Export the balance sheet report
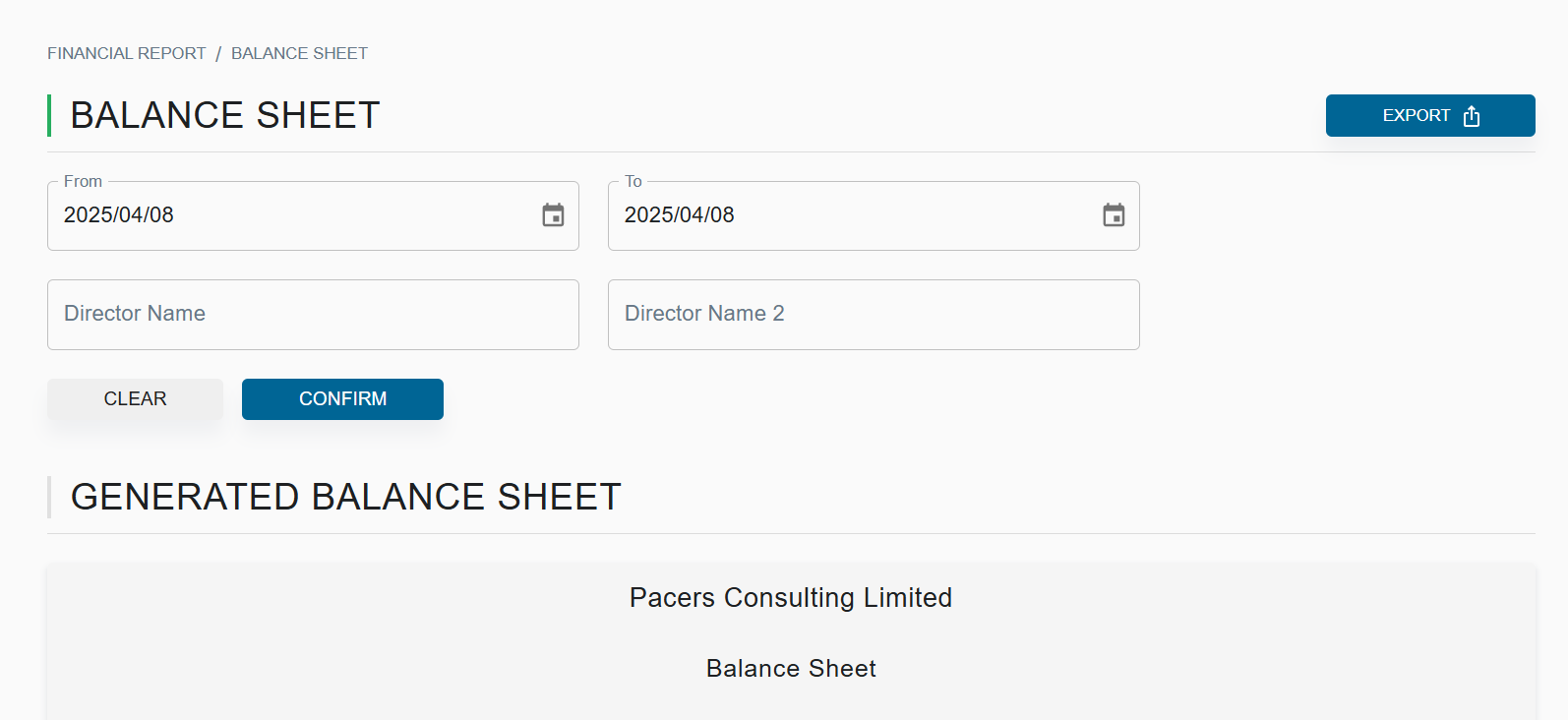 coord(1430,116)
